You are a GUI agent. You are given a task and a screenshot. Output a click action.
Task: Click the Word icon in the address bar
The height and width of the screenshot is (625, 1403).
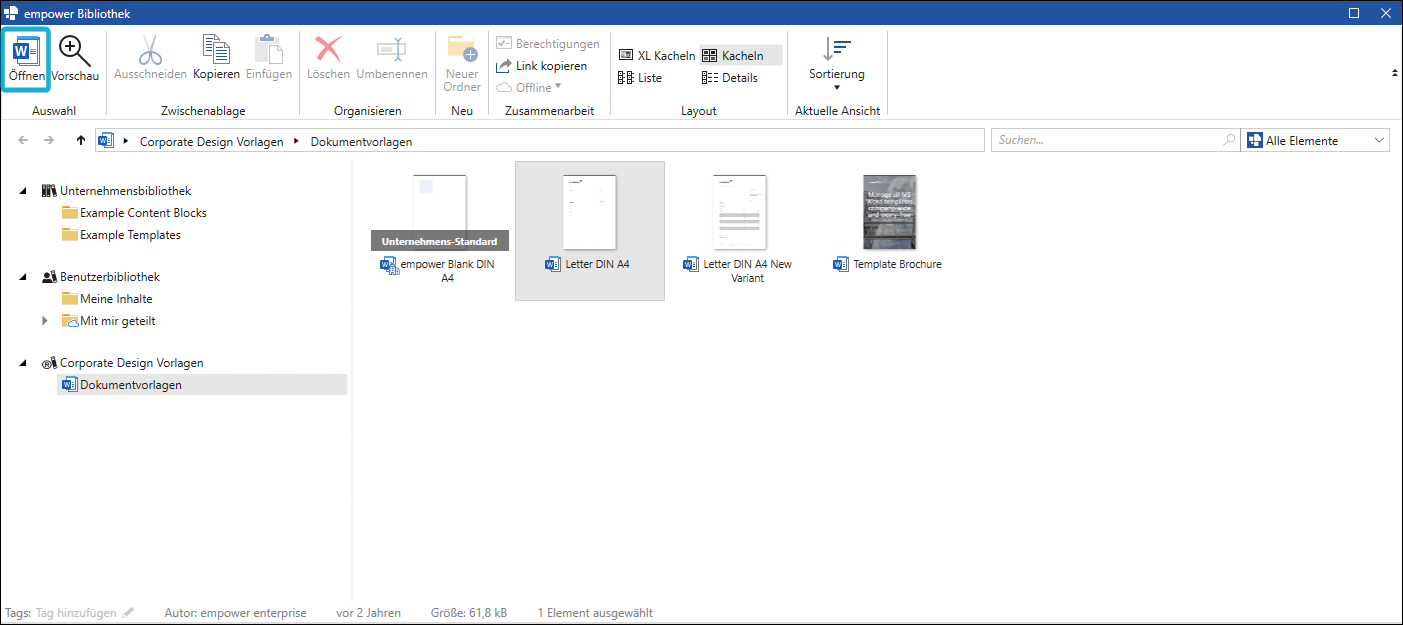click(x=107, y=141)
